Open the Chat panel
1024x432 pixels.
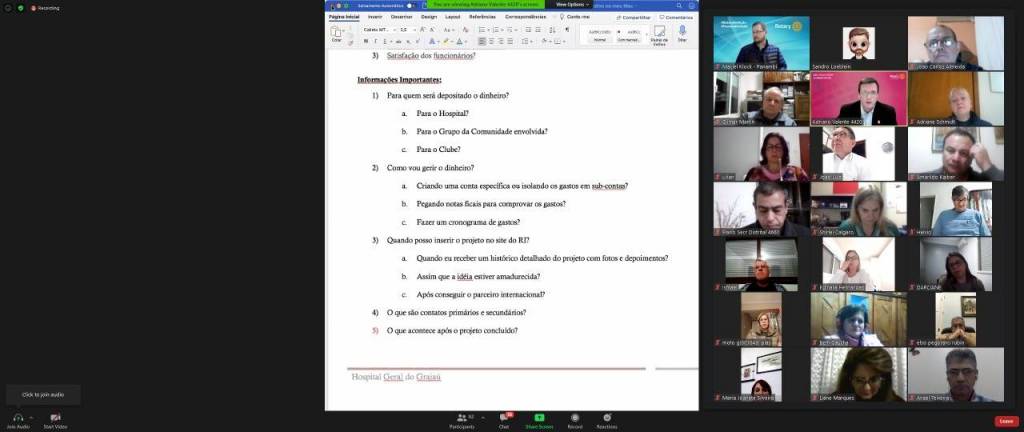pos(504,418)
